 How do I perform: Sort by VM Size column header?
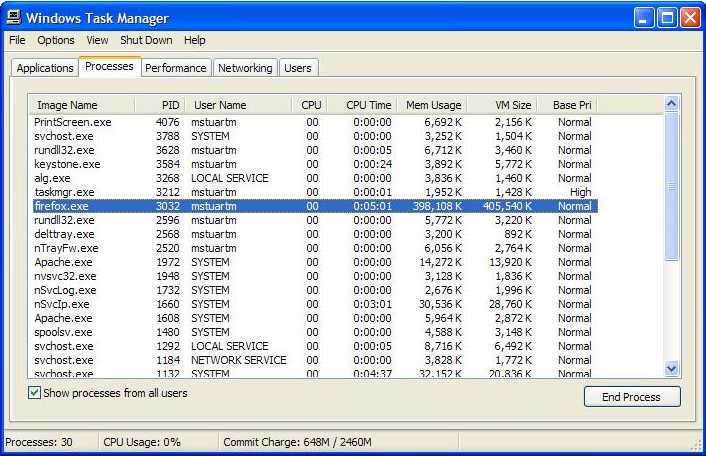502,105
